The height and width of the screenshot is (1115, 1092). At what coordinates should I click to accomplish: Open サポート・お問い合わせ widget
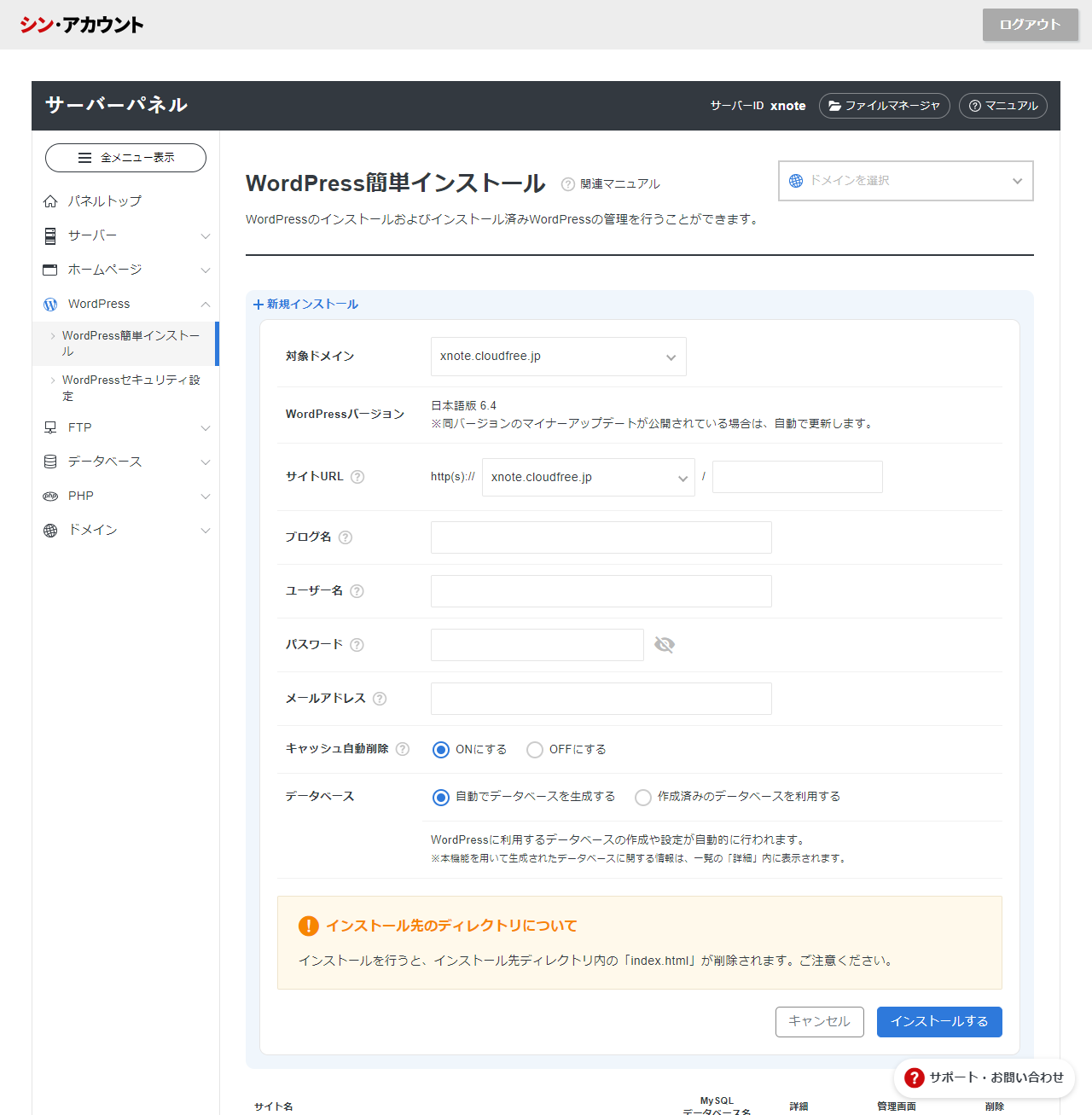985,1078
